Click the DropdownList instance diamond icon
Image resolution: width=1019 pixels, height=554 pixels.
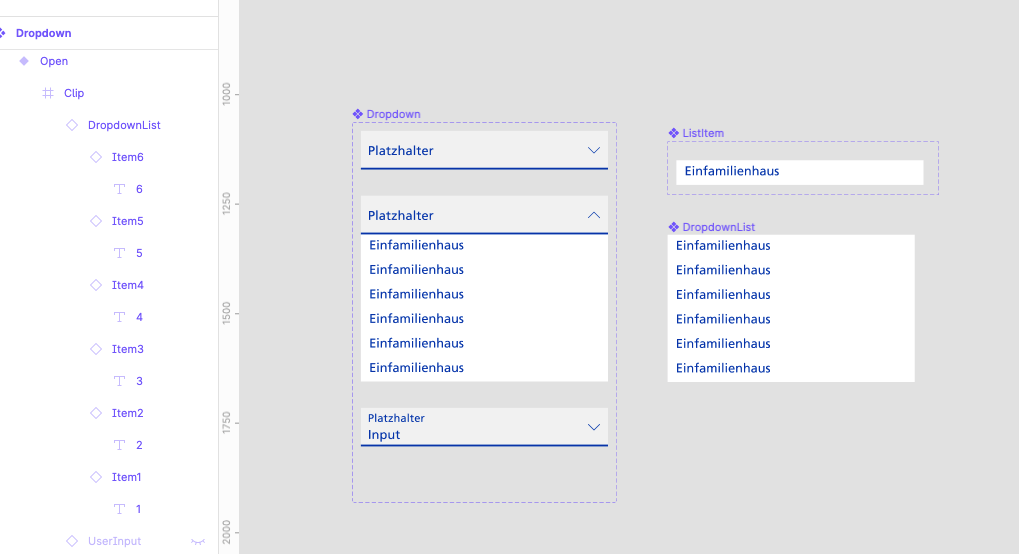[x=72, y=125]
